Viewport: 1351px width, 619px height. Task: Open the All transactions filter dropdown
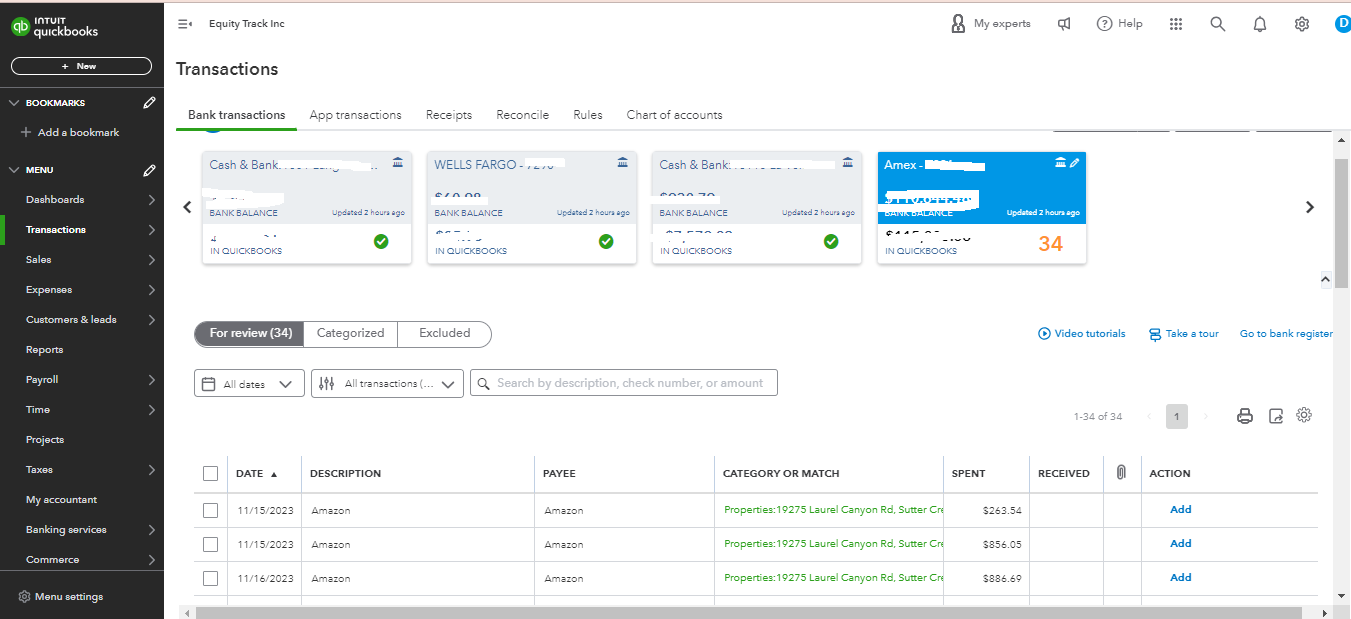(388, 384)
